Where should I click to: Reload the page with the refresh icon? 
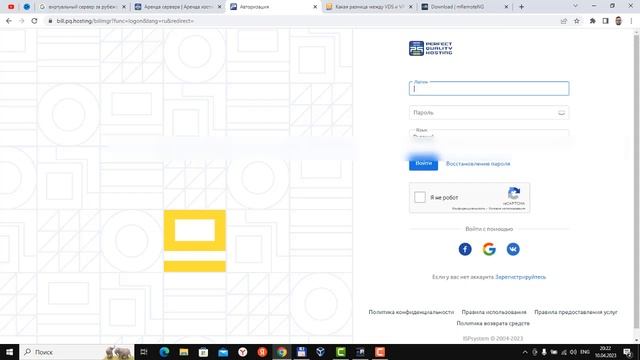pos(34,21)
